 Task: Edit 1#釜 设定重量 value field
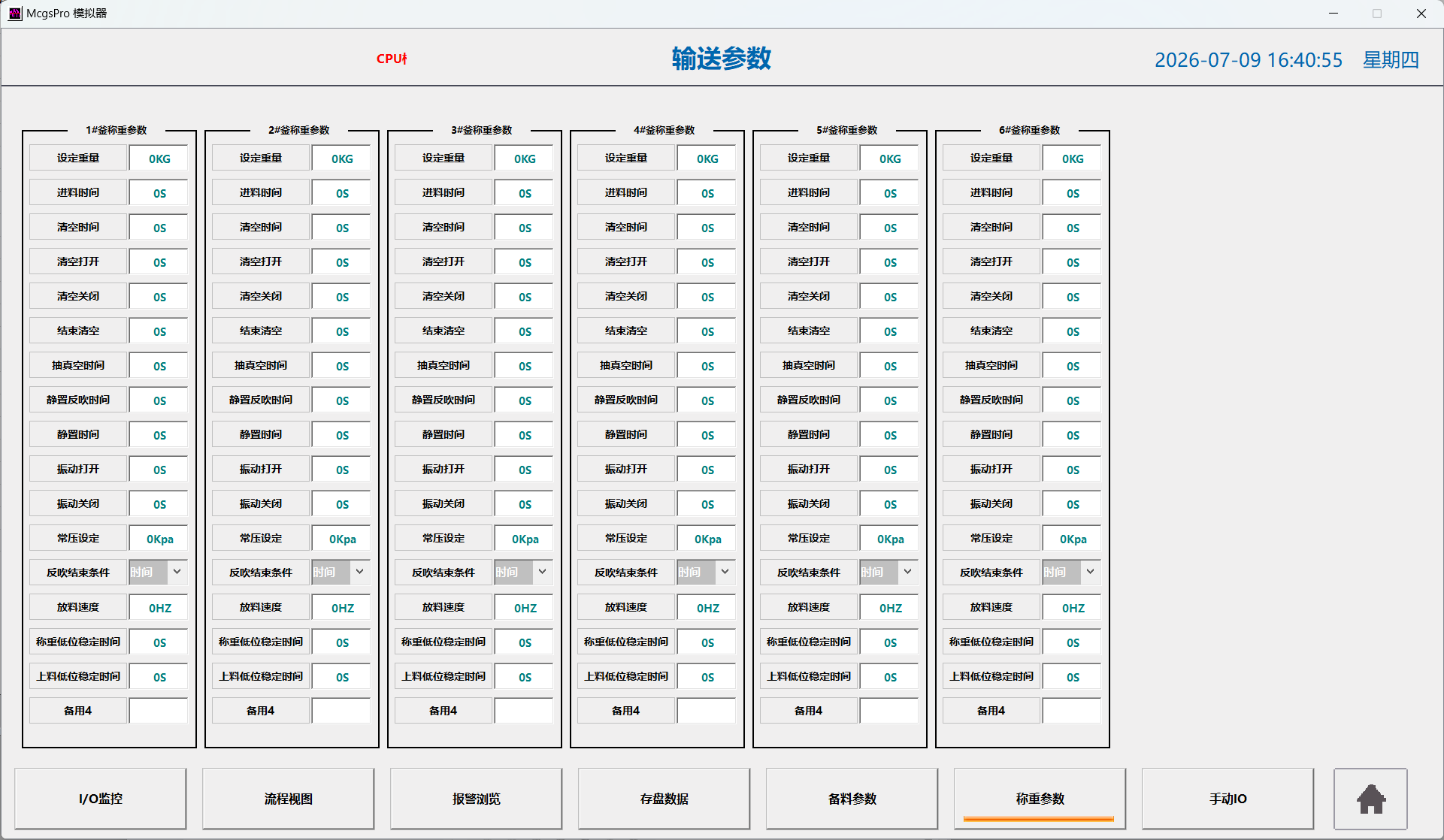(159, 159)
